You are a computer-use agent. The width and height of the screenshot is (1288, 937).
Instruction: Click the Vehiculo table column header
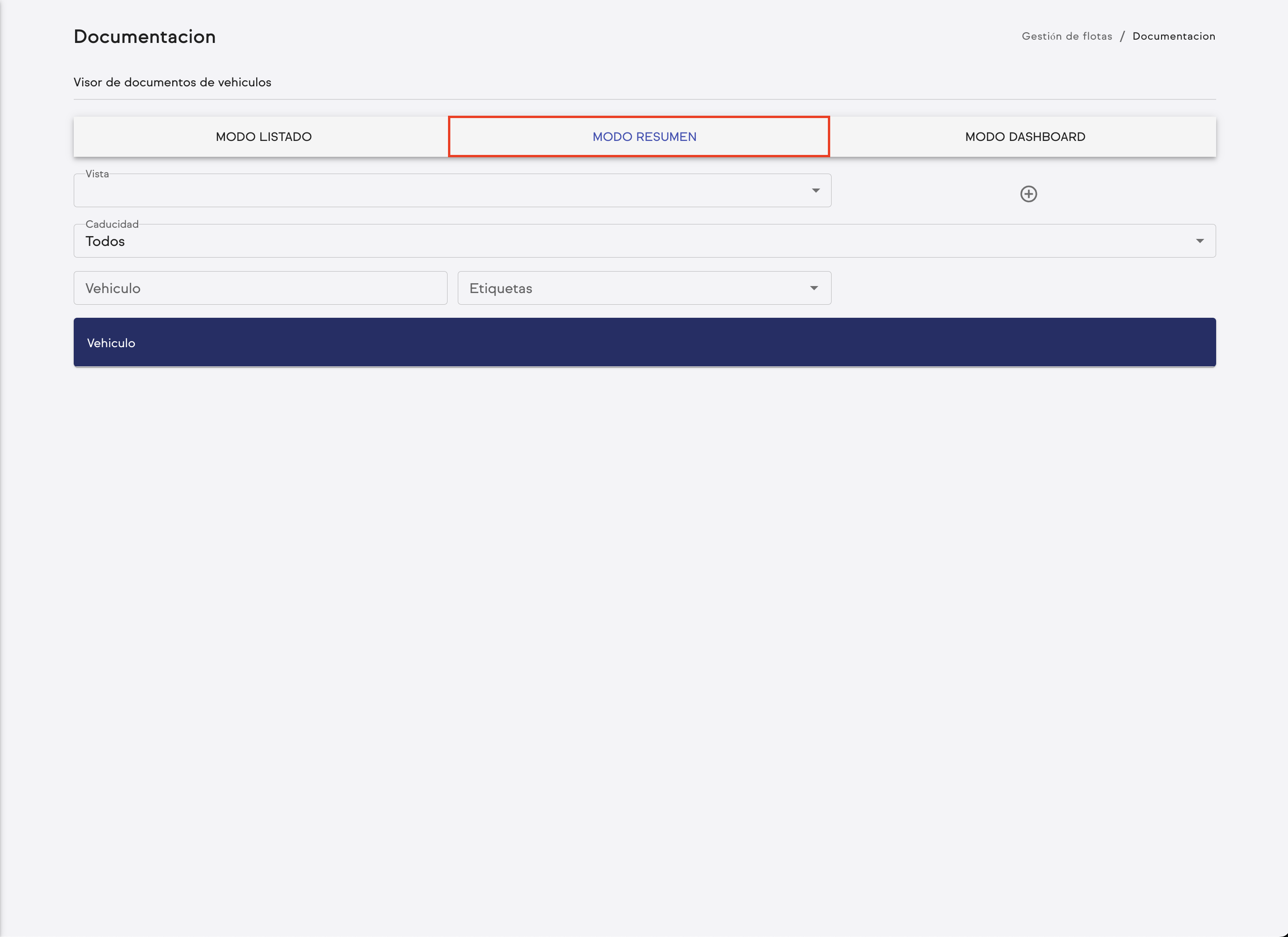tap(112, 343)
